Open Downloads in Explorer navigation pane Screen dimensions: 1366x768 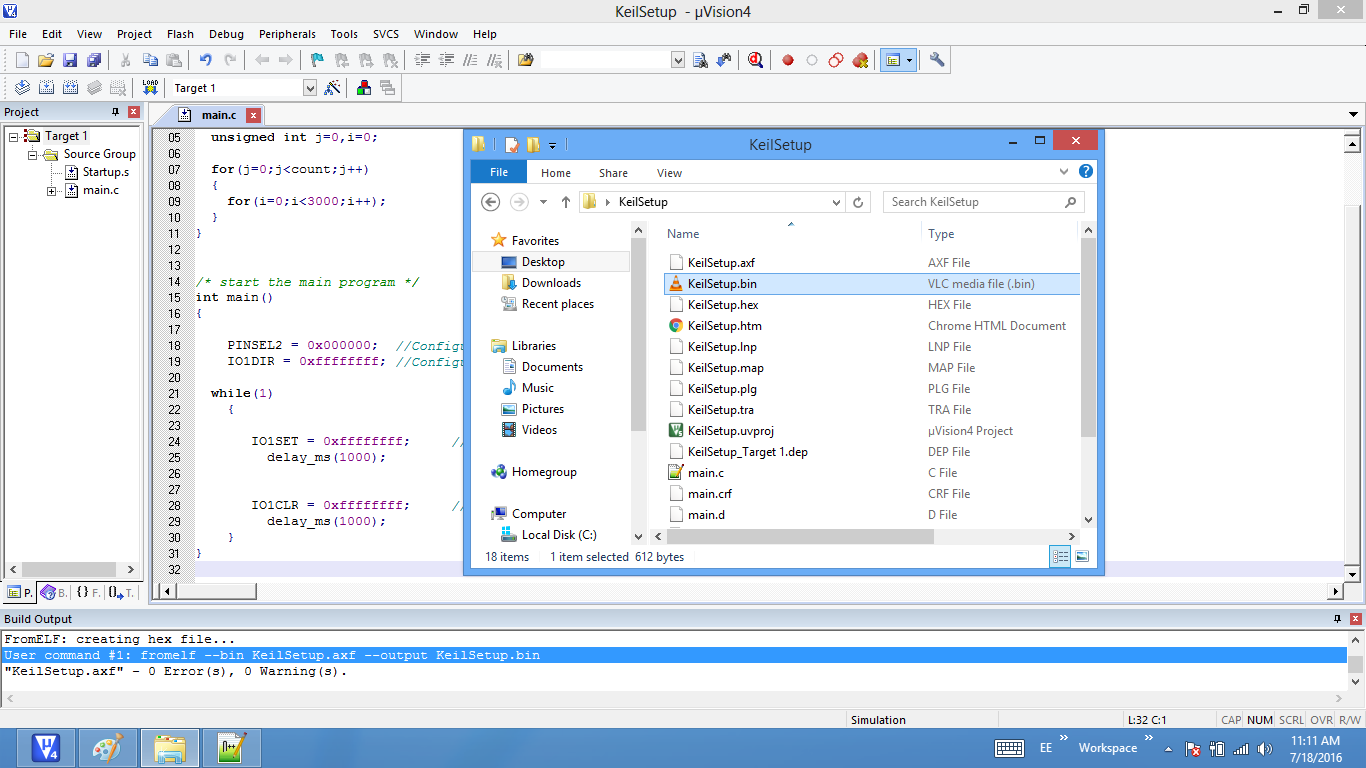[x=551, y=283]
